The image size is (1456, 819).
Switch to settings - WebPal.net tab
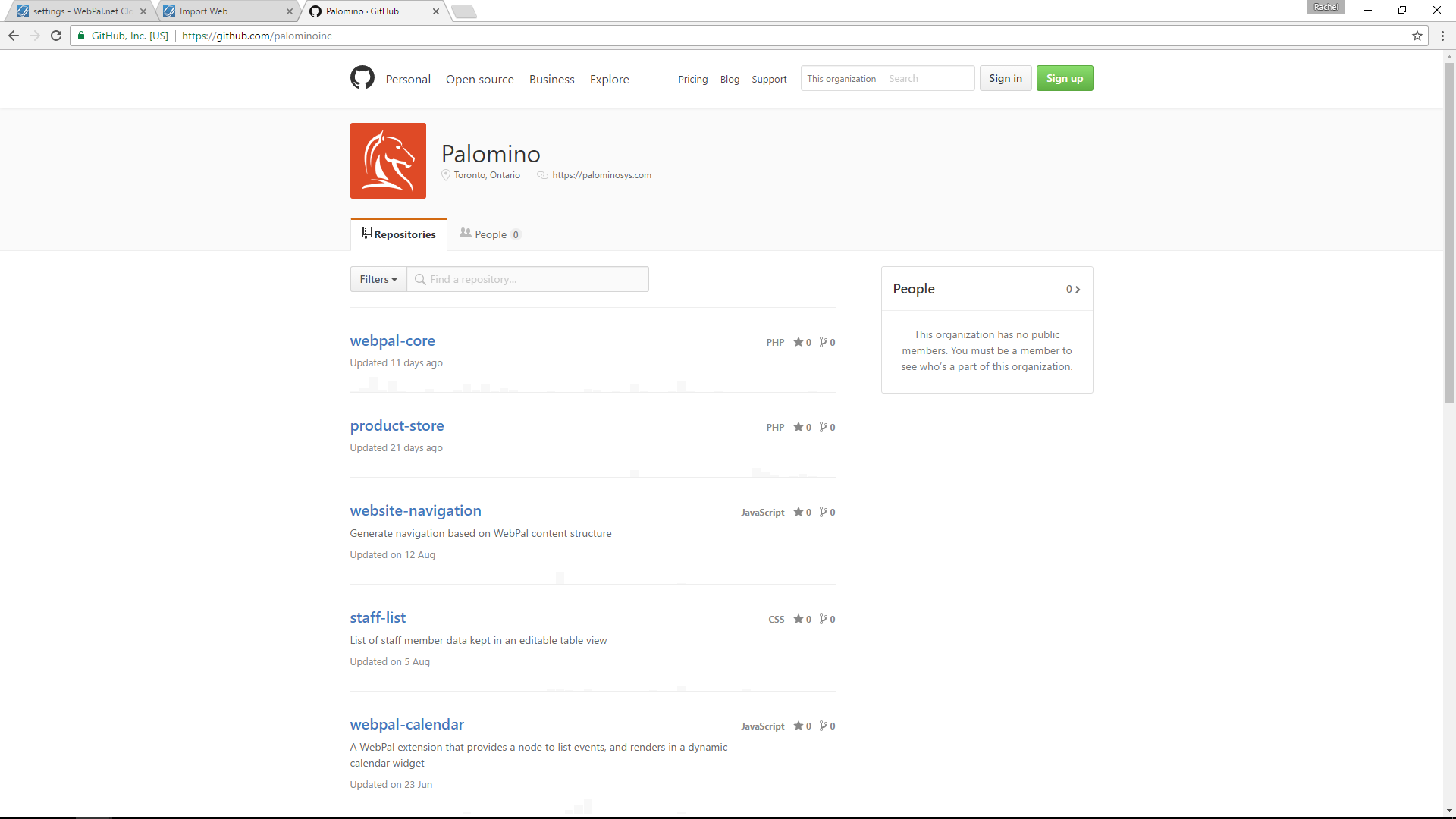point(82,11)
